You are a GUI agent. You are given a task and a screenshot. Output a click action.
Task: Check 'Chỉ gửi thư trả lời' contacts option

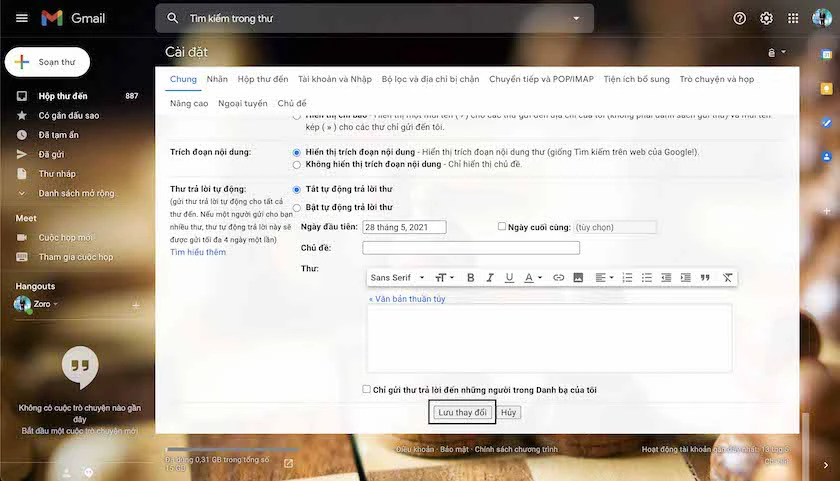366,389
